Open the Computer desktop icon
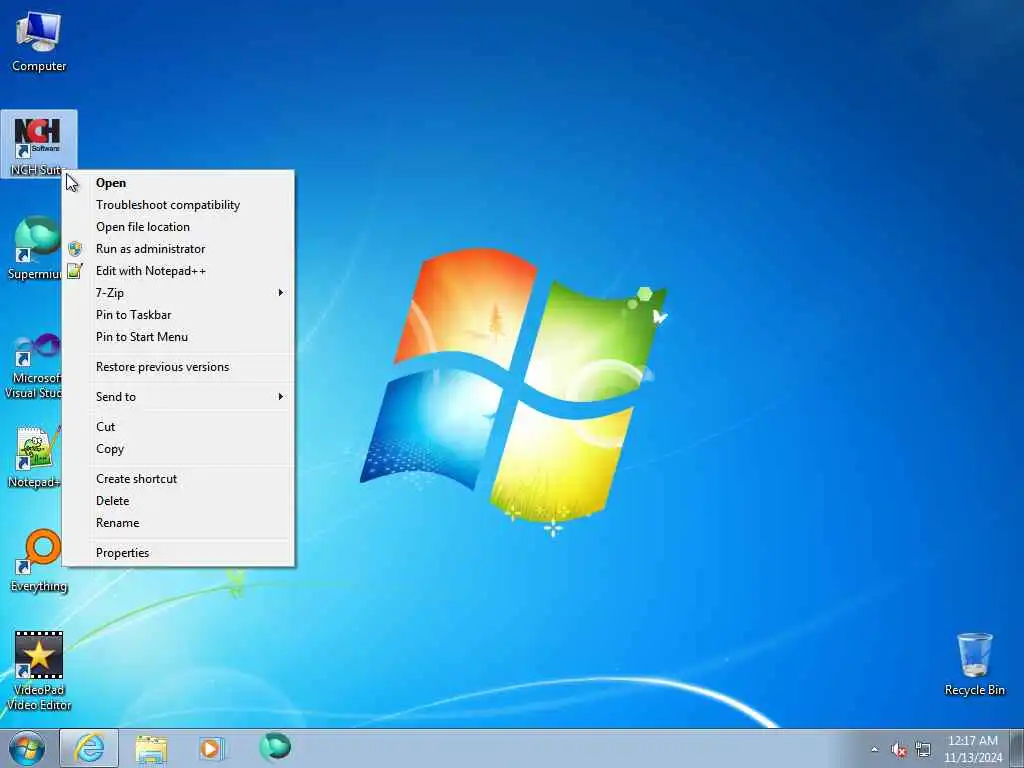This screenshot has height=768, width=1024. [39, 42]
